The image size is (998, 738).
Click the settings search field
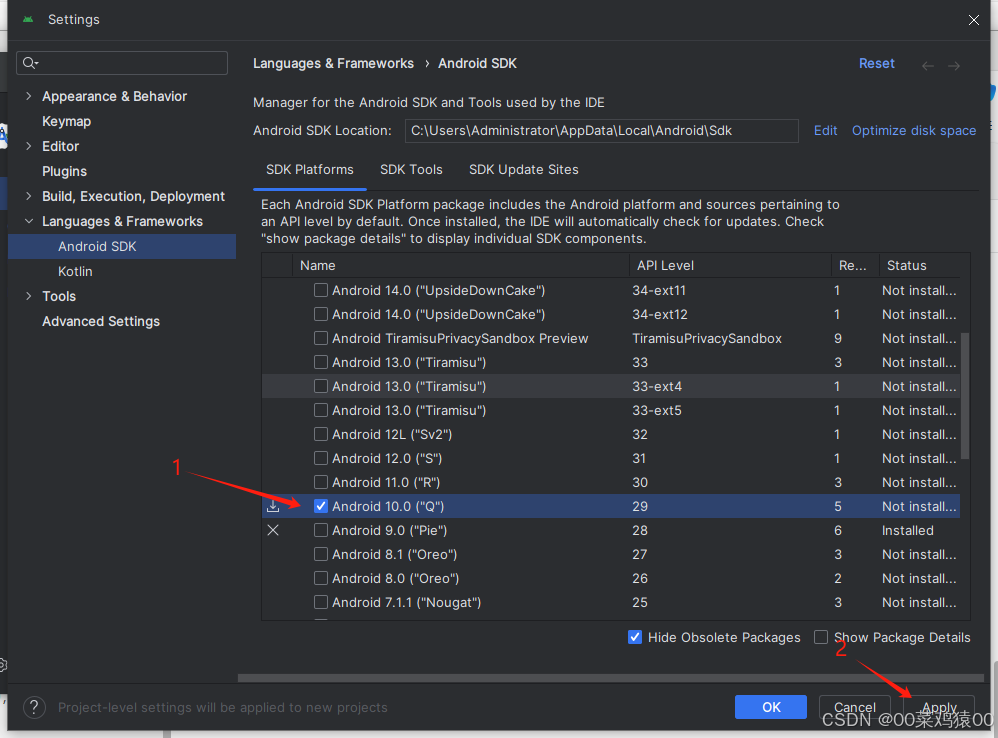coord(122,63)
